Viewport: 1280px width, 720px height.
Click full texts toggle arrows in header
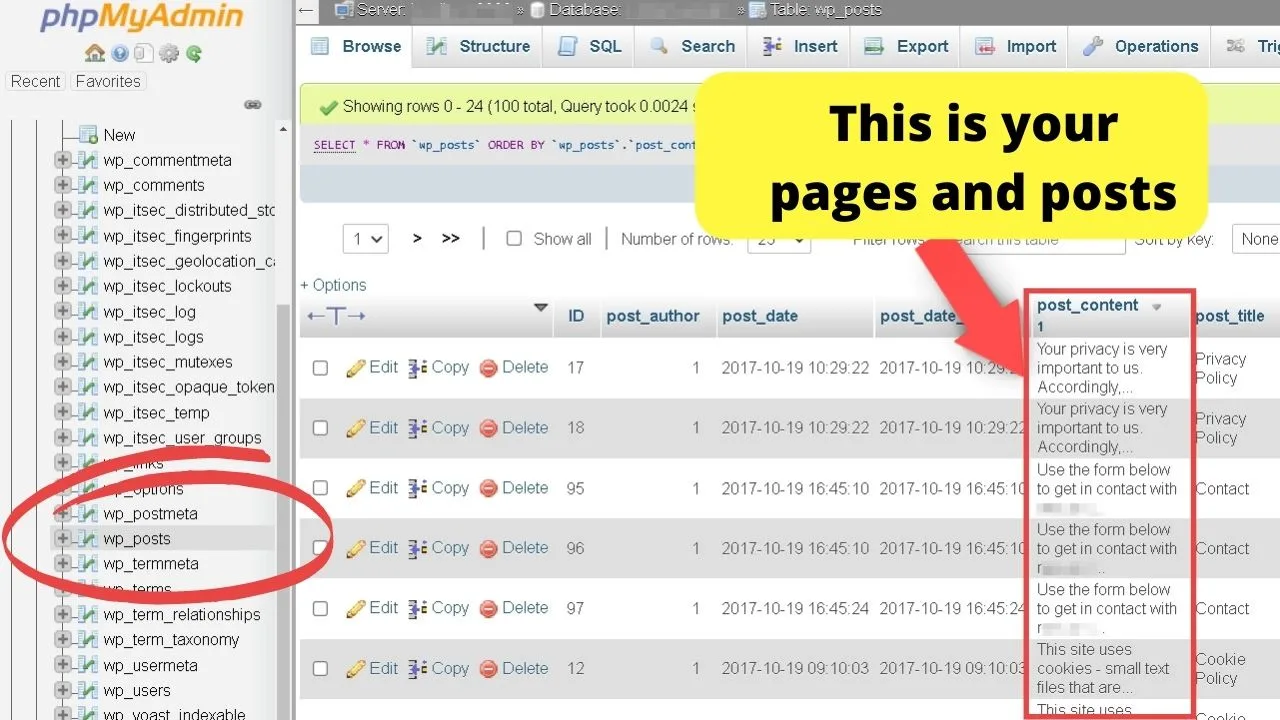click(336, 316)
